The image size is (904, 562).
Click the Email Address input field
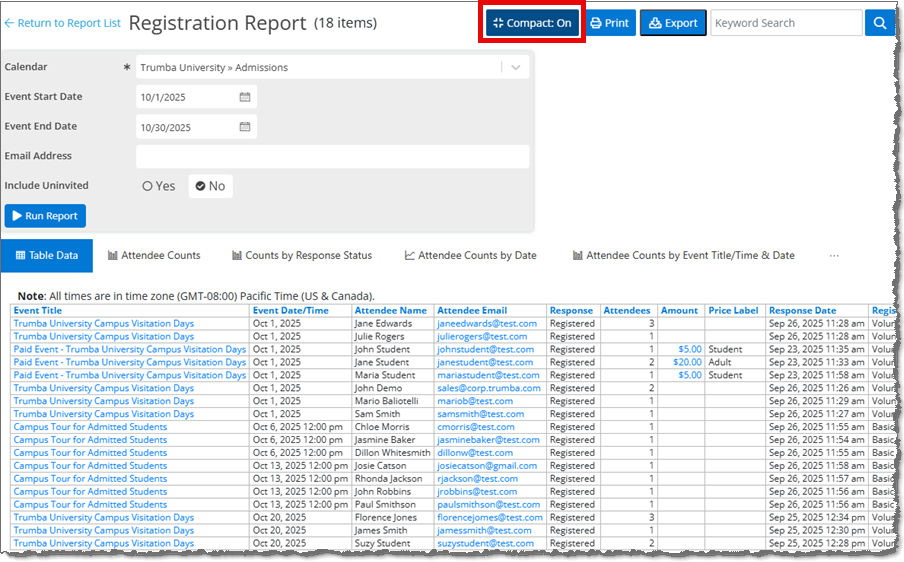point(332,157)
